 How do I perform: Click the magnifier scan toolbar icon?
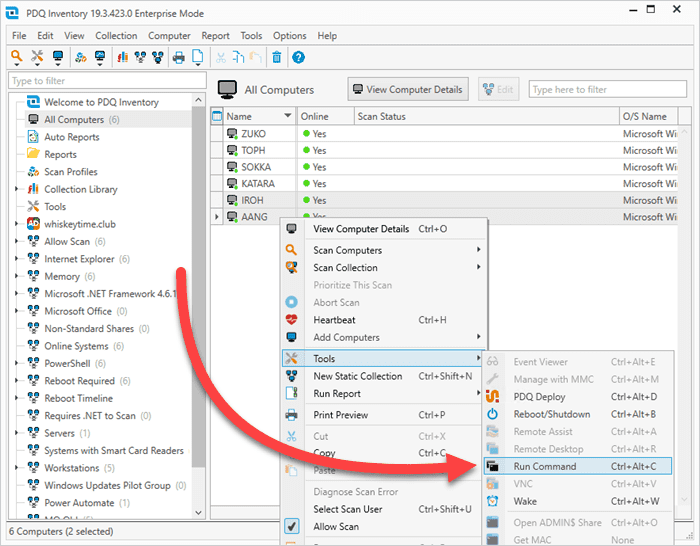coord(17,56)
